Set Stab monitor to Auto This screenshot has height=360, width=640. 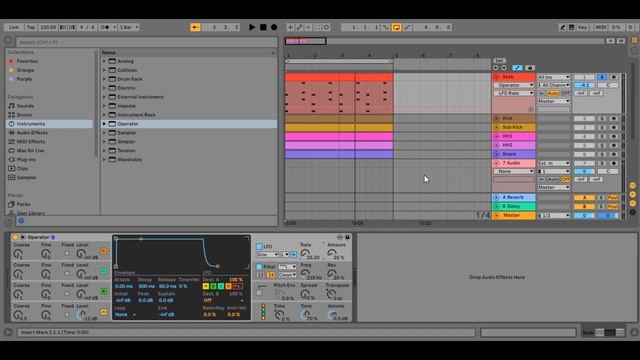coord(553,93)
